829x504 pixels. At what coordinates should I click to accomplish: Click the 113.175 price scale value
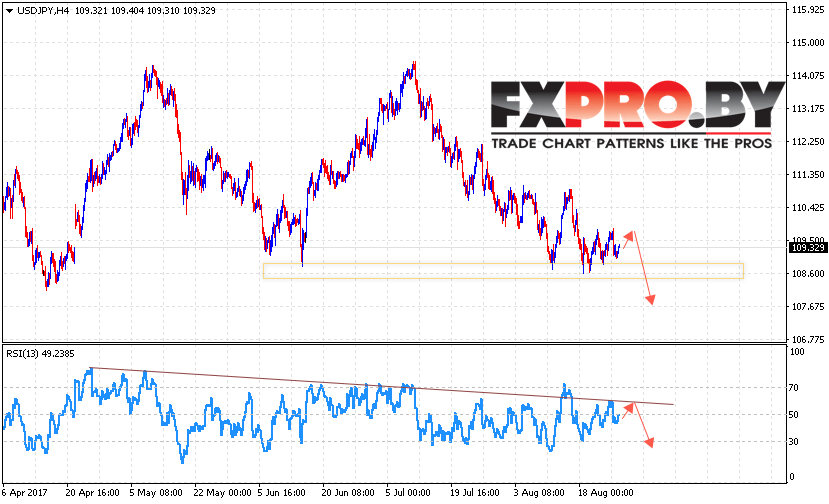pos(808,109)
